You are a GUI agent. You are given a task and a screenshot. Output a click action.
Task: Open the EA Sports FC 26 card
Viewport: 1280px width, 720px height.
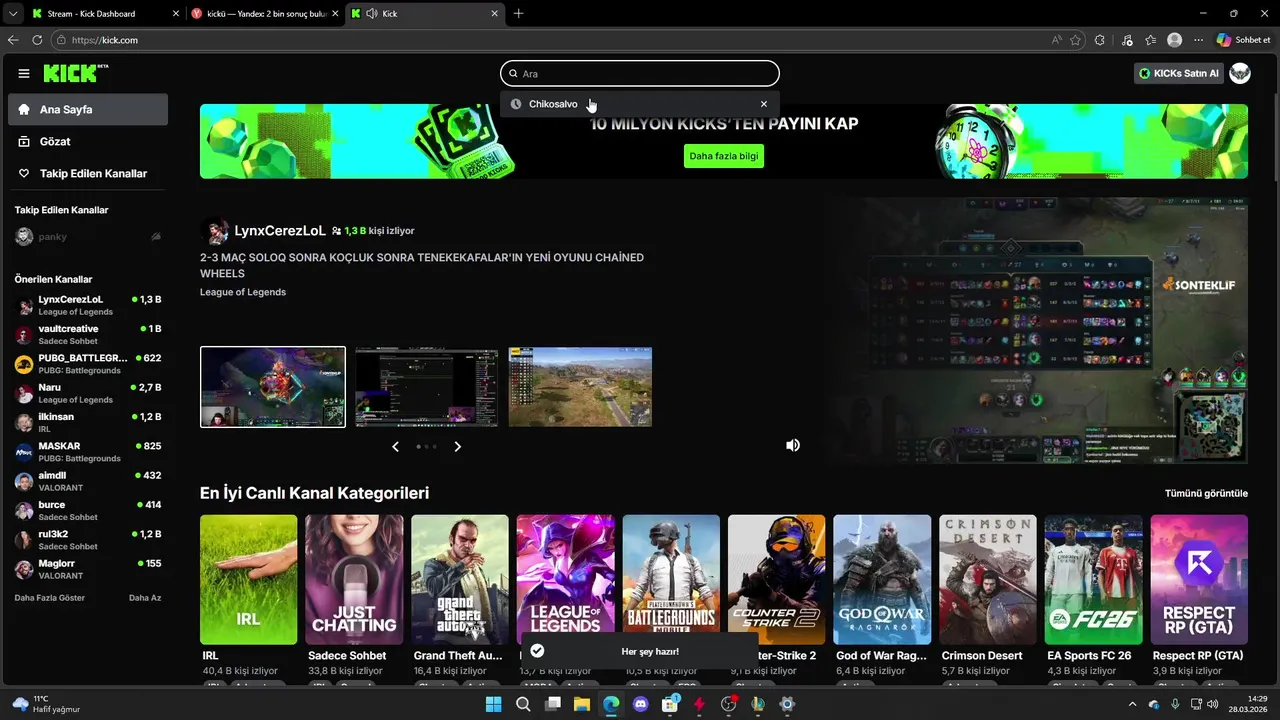point(1094,580)
